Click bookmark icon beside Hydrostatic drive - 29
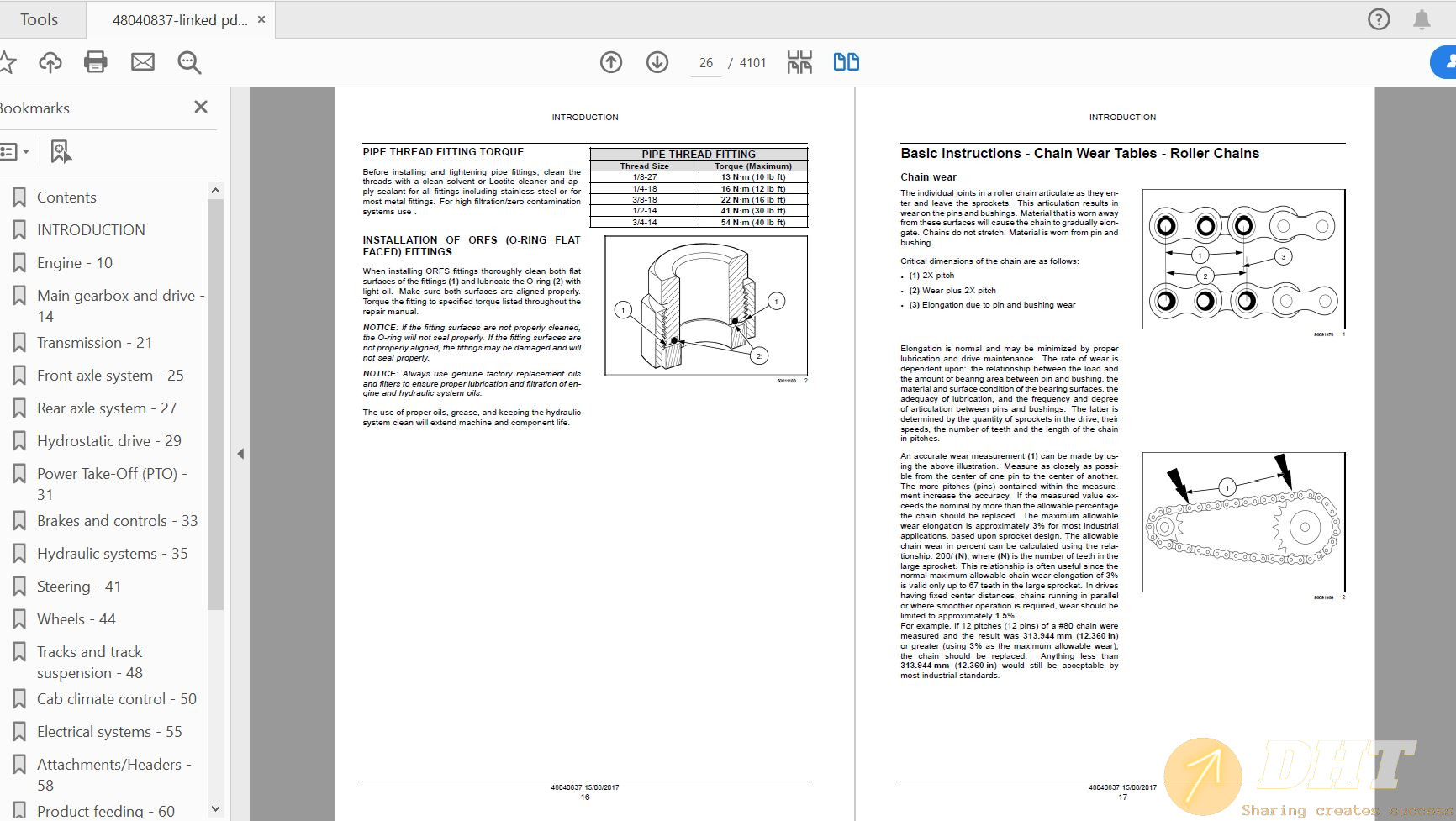This screenshot has width=1456, height=821. point(19,441)
